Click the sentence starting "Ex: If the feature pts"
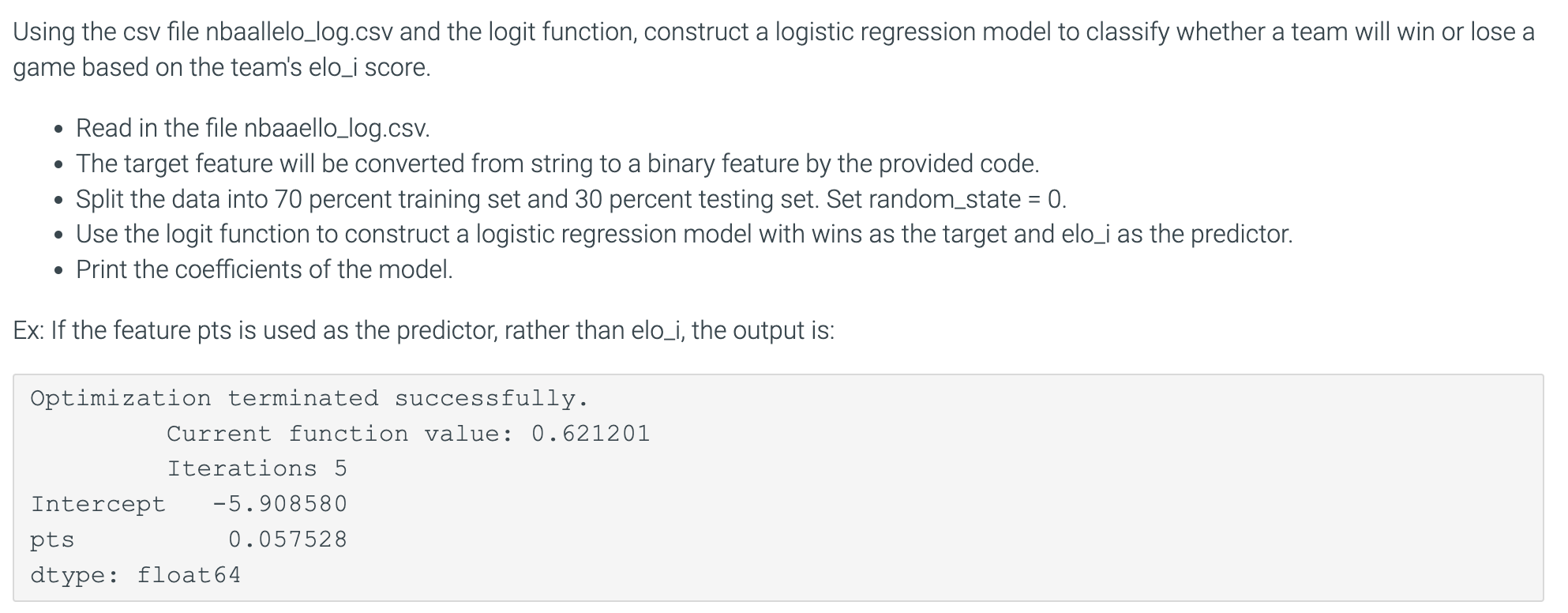Viewport: 1568px width, 613px height. pos(423,330)
